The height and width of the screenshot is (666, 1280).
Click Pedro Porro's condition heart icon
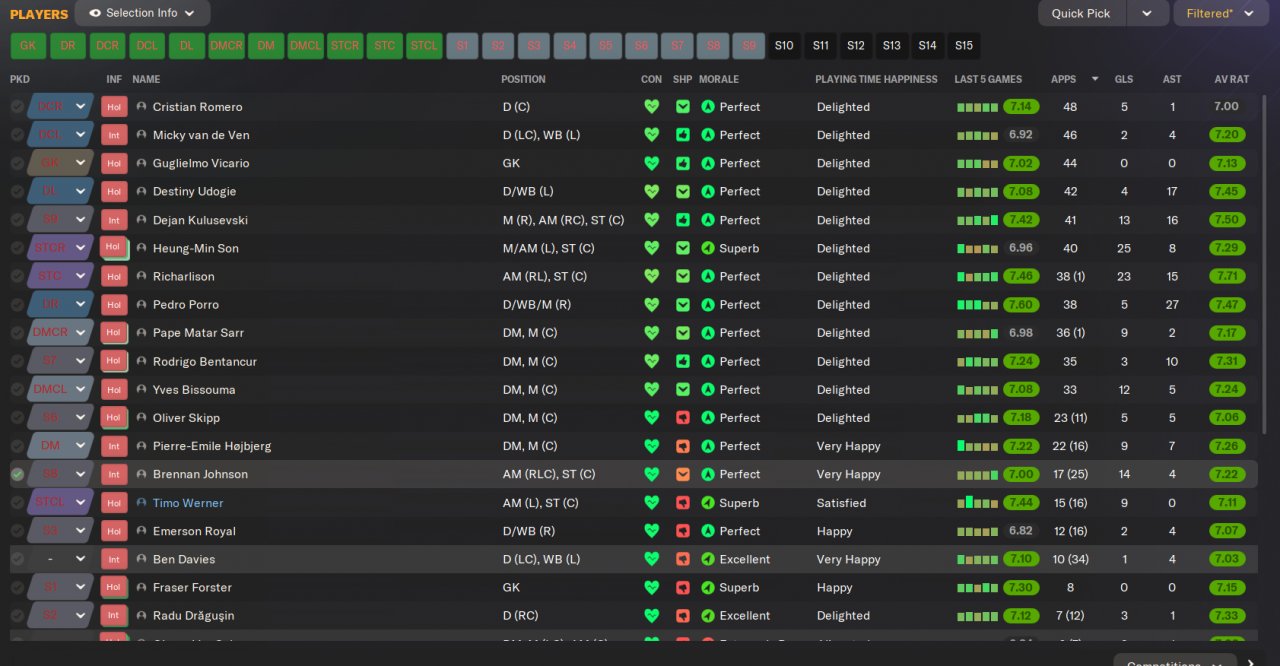point(652,304)
